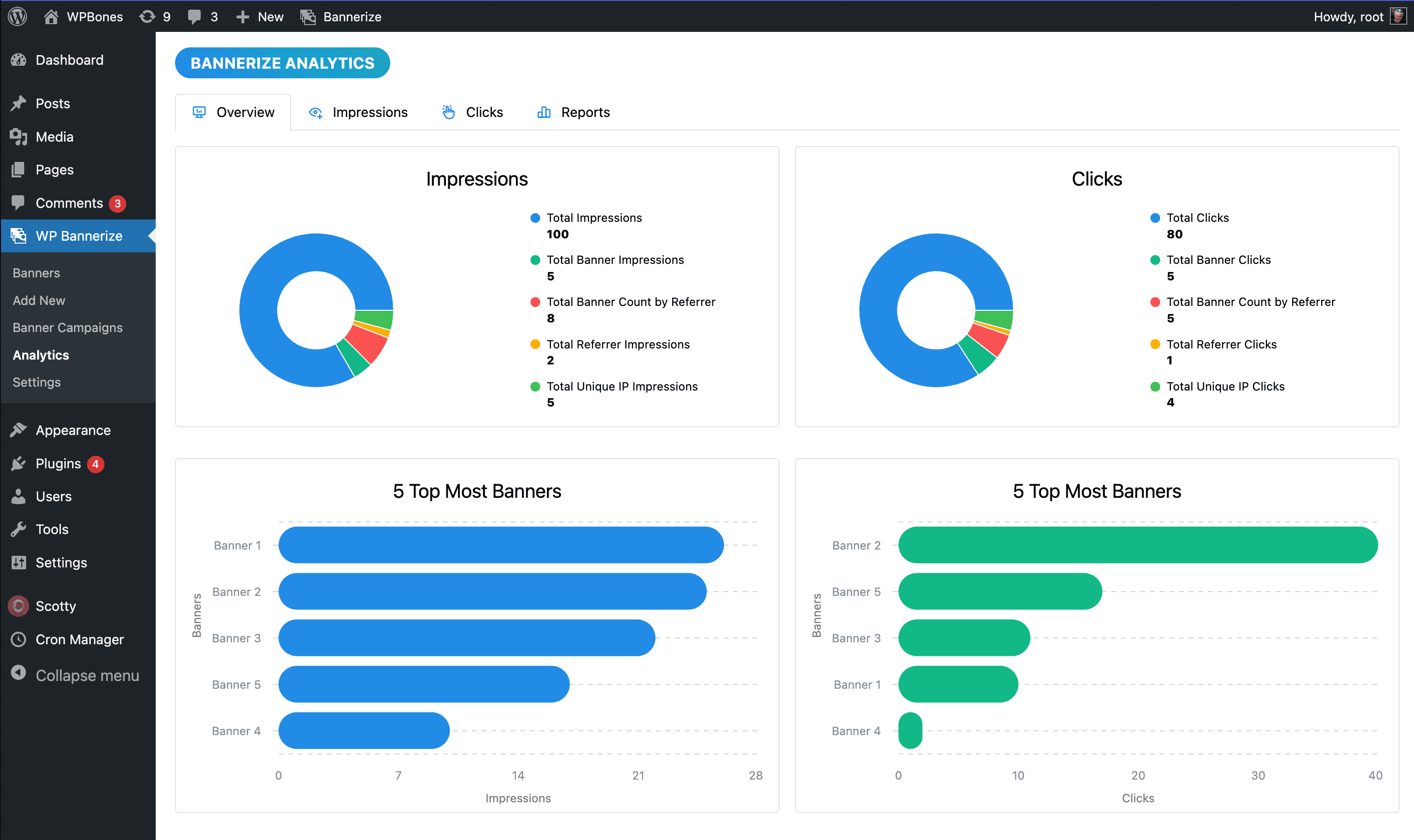Click the Comments speech bubble icon in sidebar
Image resolution: width=1414 pixels, height=840 pixels.
point(19,203)
